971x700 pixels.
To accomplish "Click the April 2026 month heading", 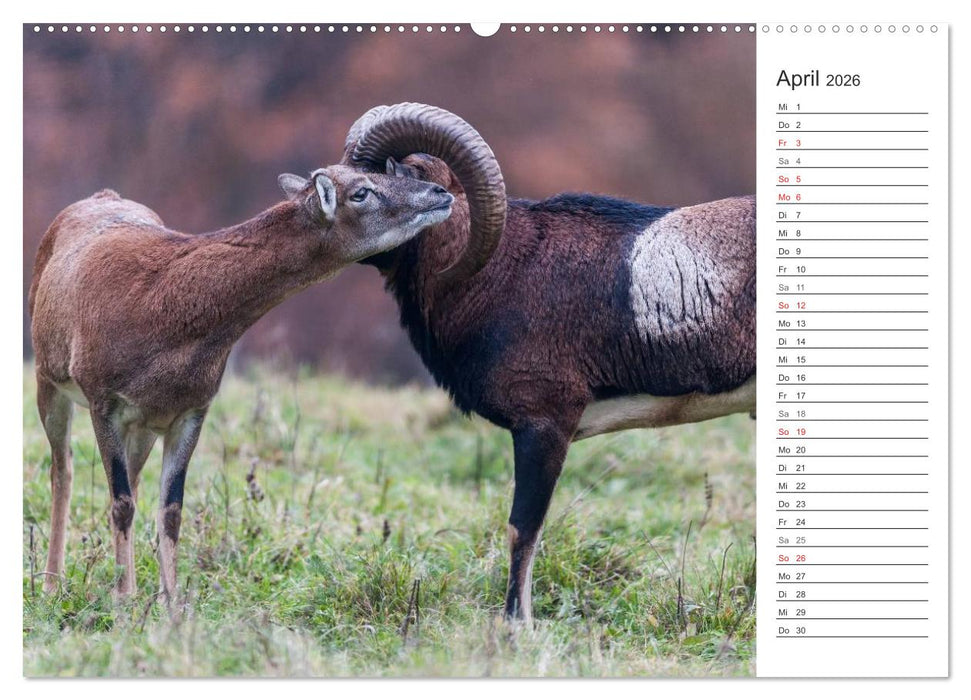I will tap(816, 80).
